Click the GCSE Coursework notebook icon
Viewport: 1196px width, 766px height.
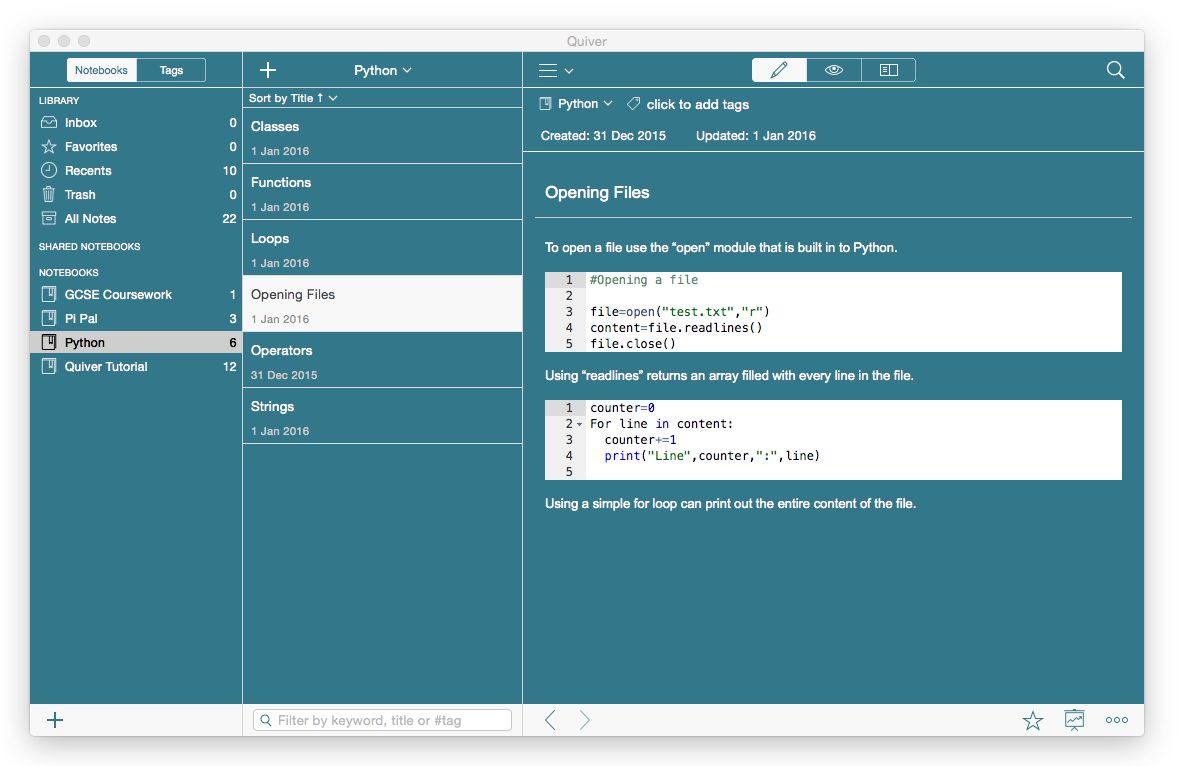49,294
